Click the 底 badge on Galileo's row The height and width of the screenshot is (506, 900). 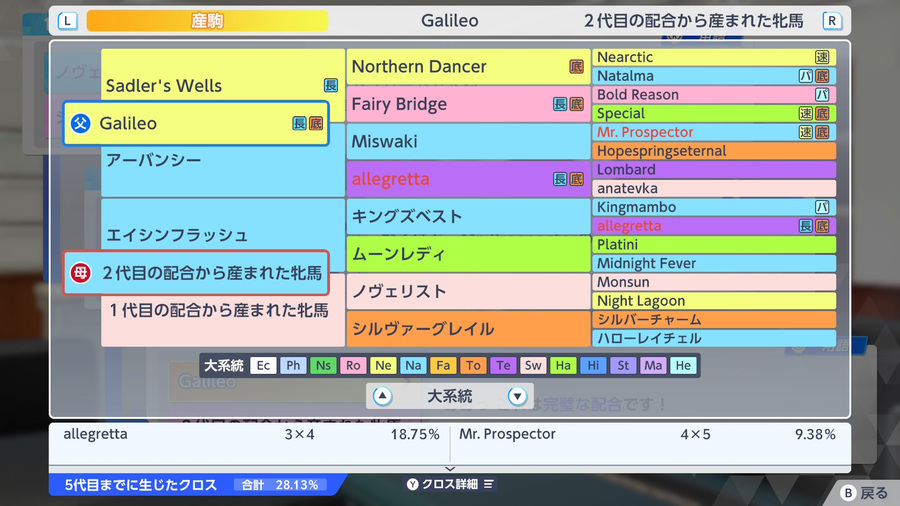(x=316, y=123)
